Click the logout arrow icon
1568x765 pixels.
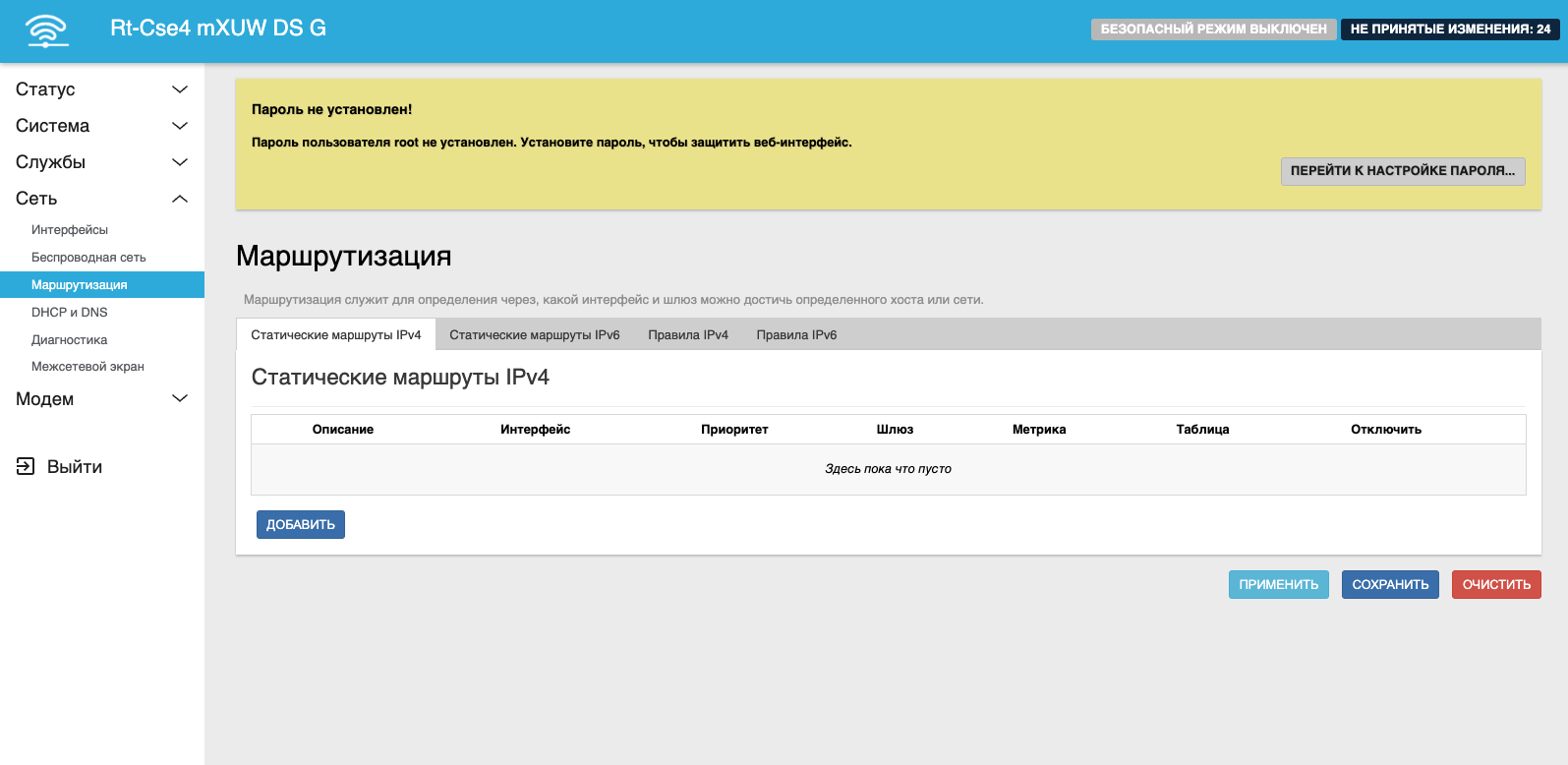click(x=26, y=467)
